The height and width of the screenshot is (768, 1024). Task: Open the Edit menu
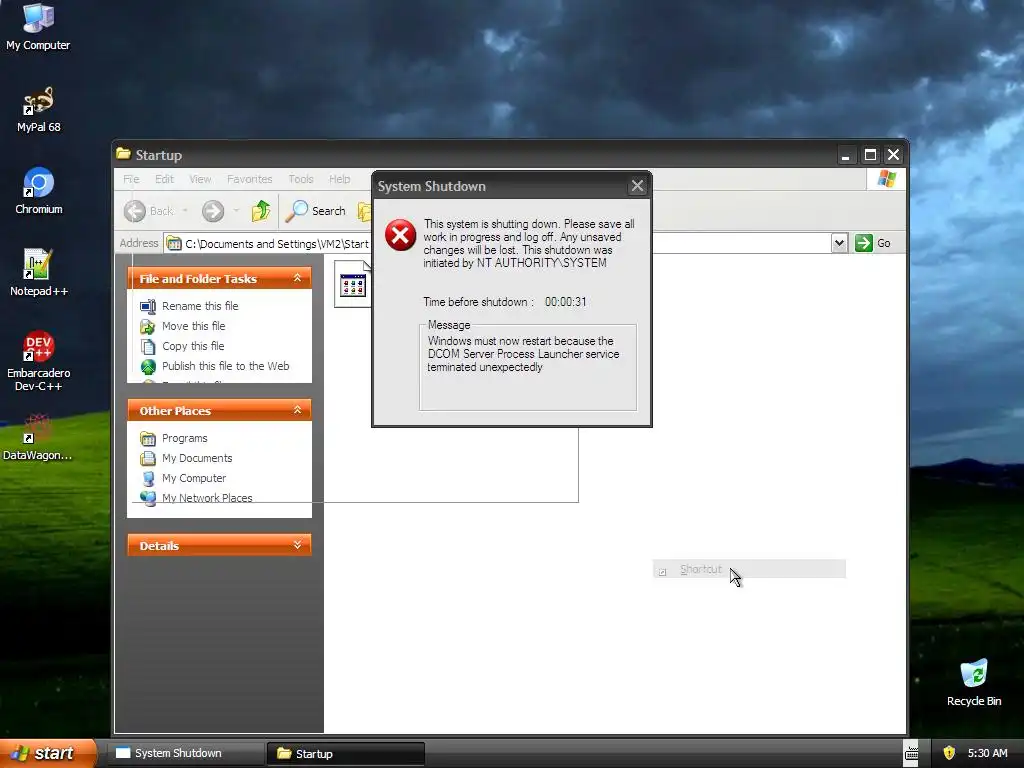(x=164, y=179)
